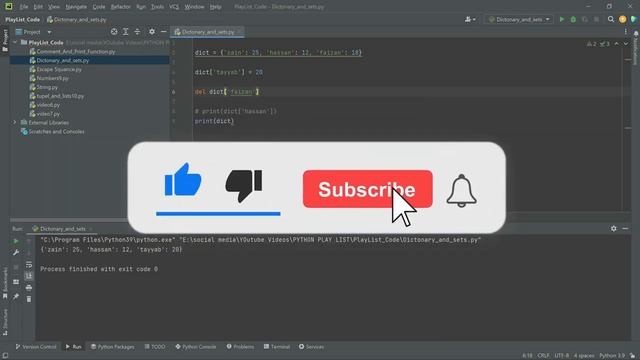Open the Problems tool window
This screenshot has height=360, width=640.
point(240,347)
